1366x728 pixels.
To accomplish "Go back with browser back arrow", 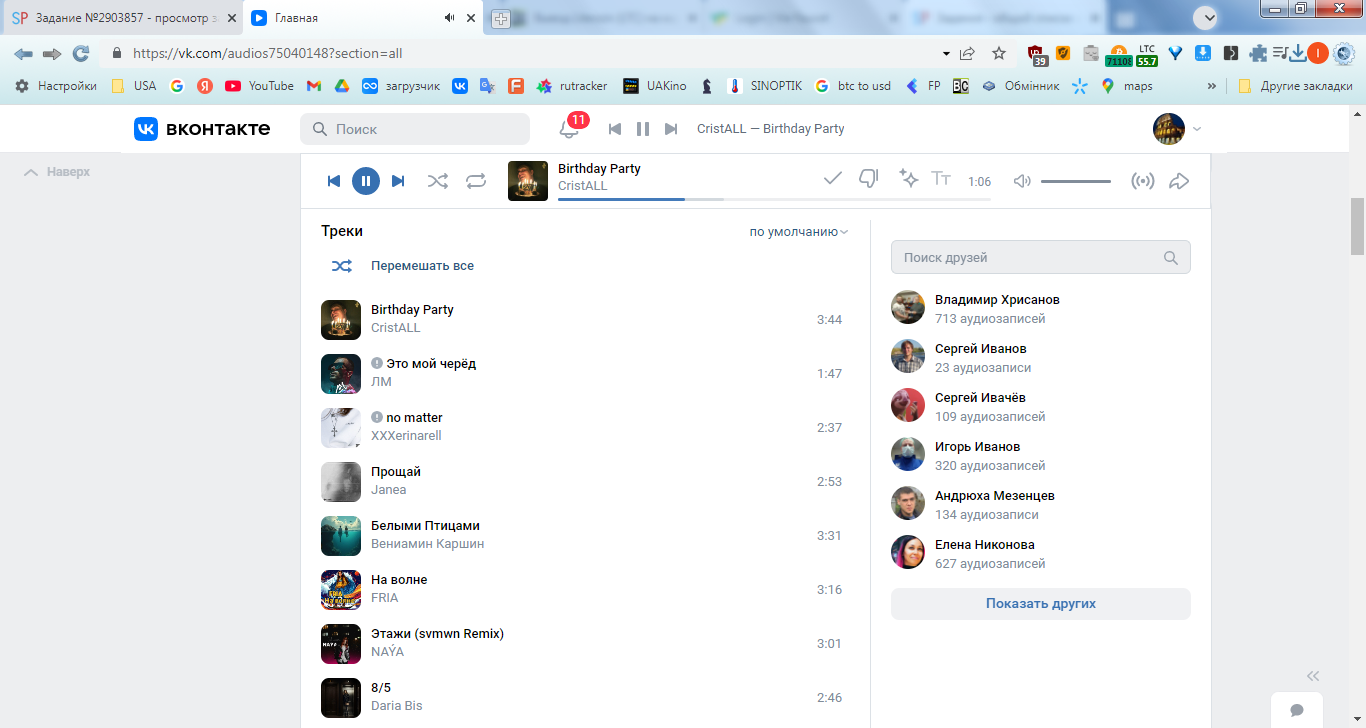I will point(23,54).
